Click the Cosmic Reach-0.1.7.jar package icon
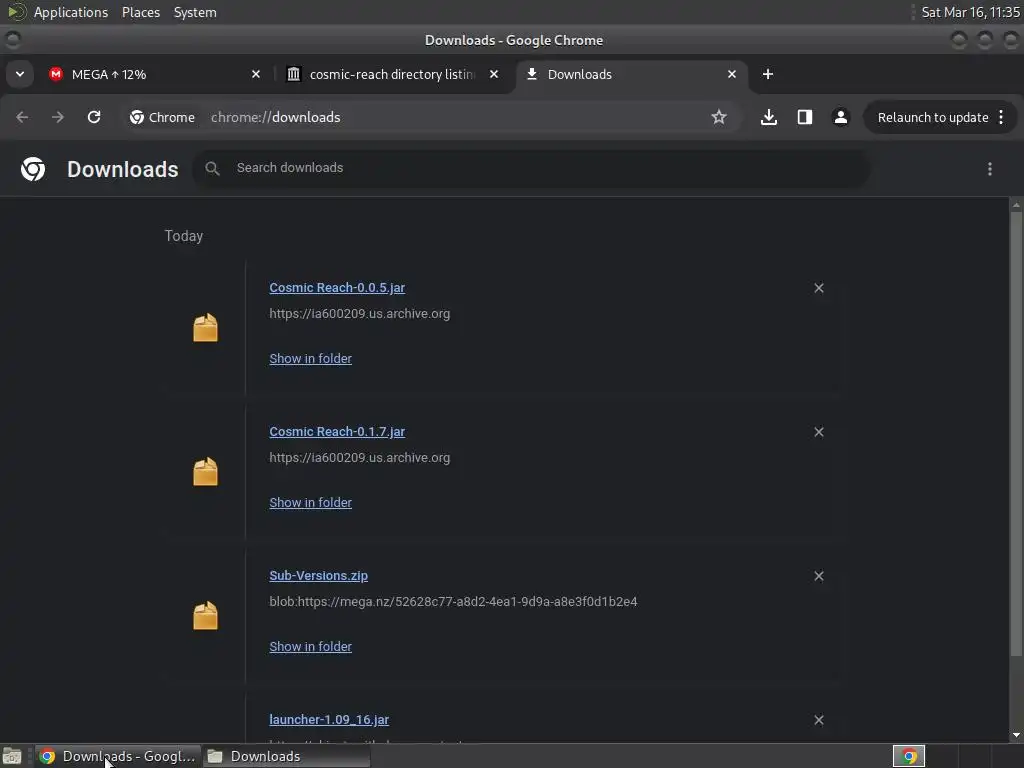 205,472
